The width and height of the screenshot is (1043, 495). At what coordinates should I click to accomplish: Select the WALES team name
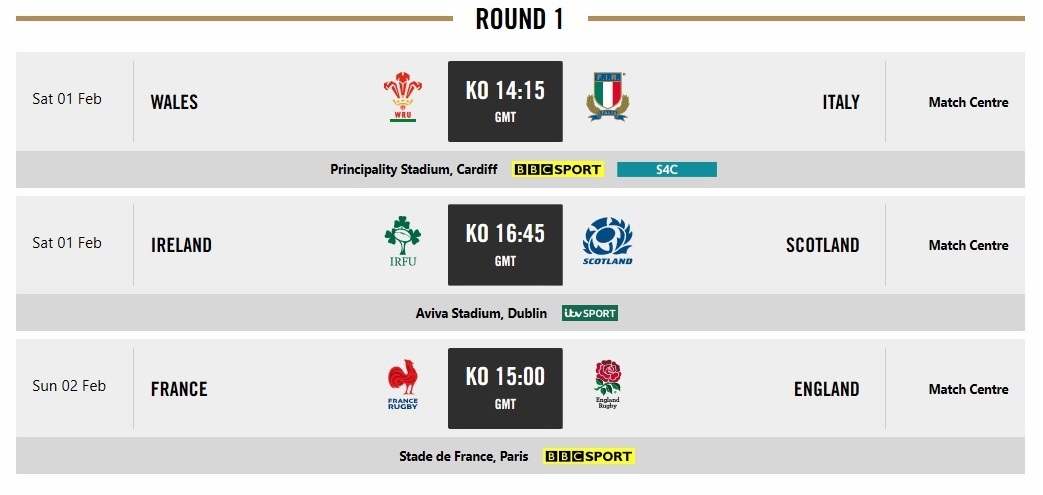click(174, 102)
